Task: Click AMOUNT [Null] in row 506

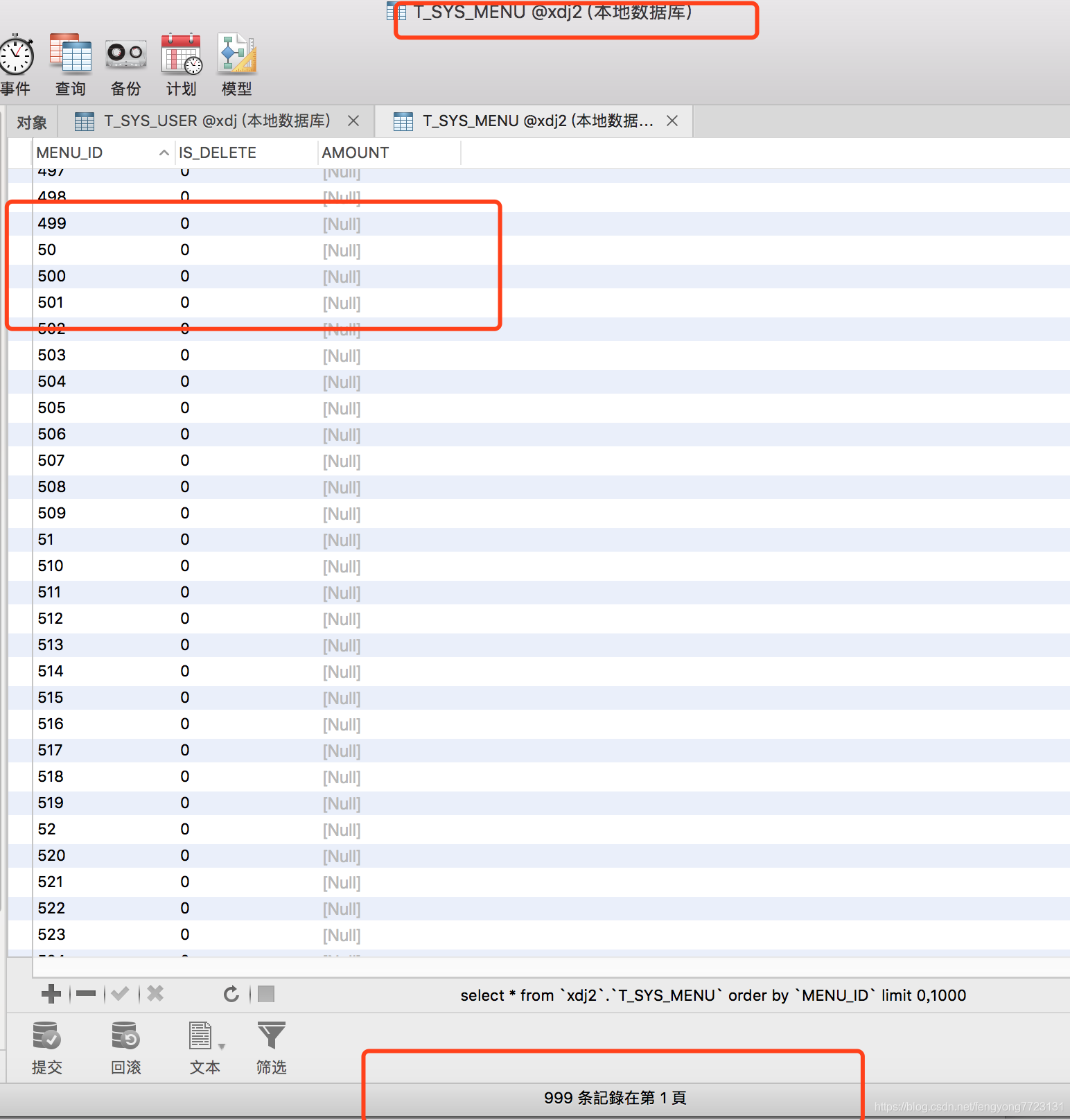Action: pos(342,435)
